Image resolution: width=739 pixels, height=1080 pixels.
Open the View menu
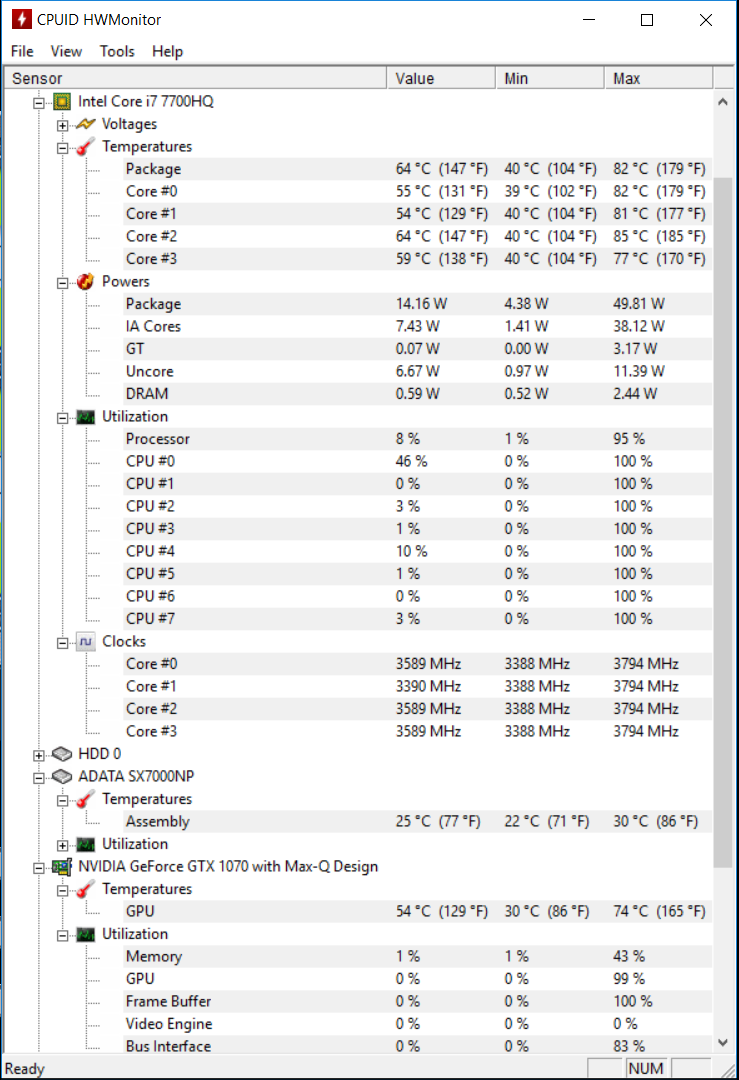coord(66,52)
